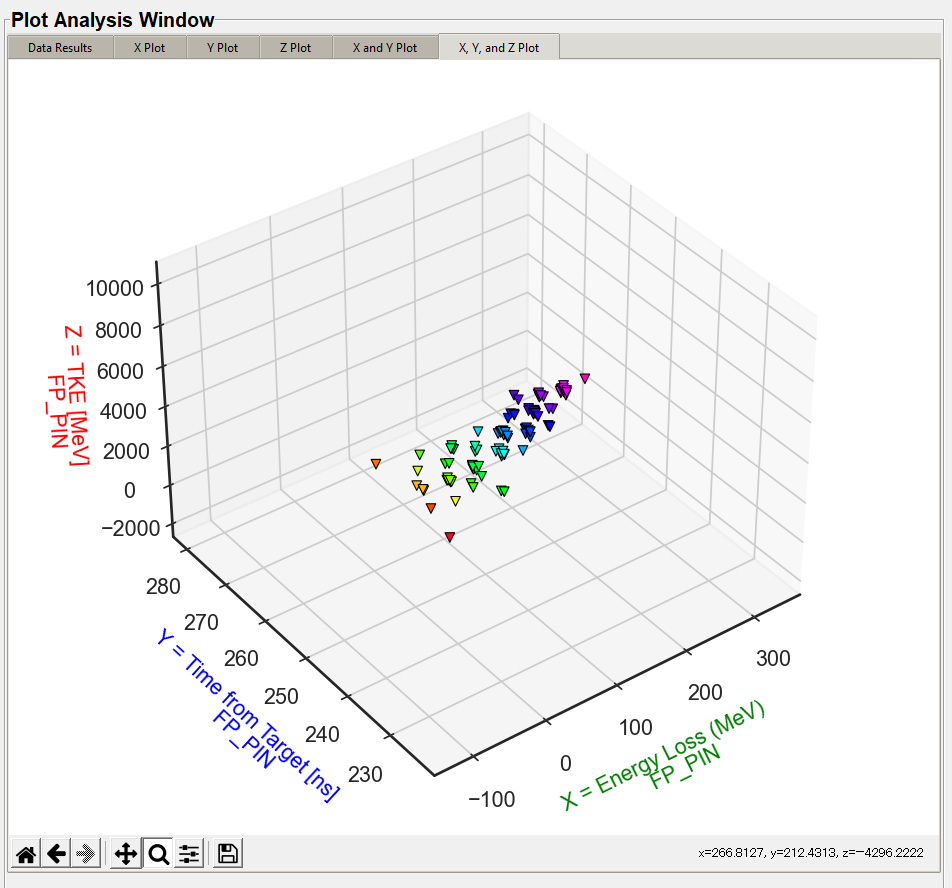Save the figure using the floppy disk icon
This screenshot has width=952, height=888.
tap(227, 853)
